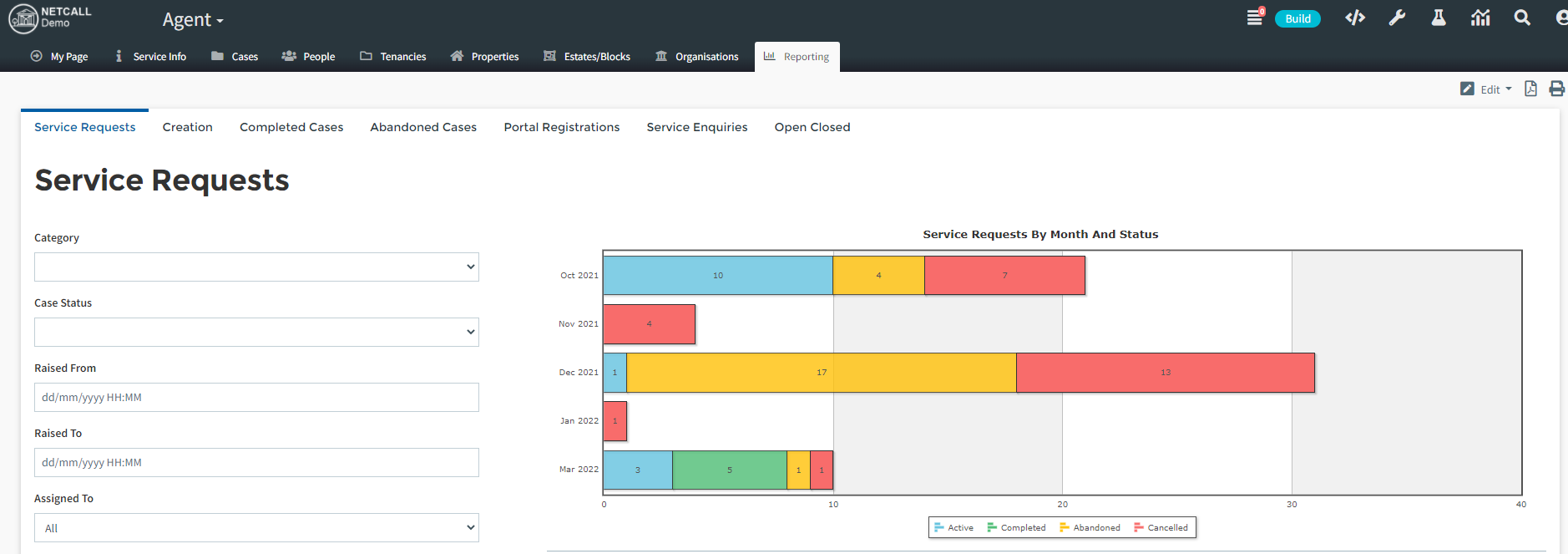Click the Build button

tap(1297, 18)
